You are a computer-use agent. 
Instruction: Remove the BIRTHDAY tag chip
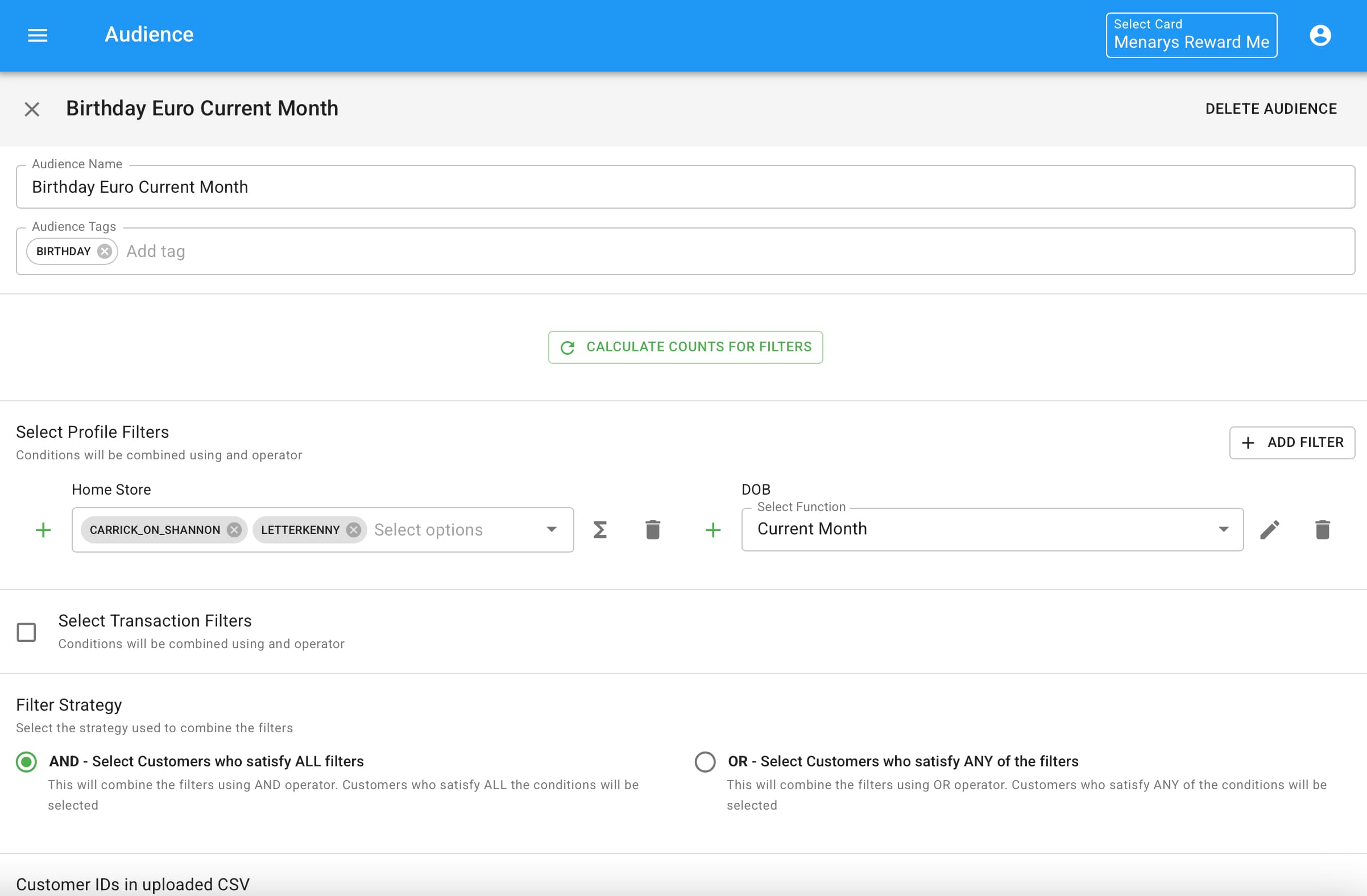click(x=104, y=251)
